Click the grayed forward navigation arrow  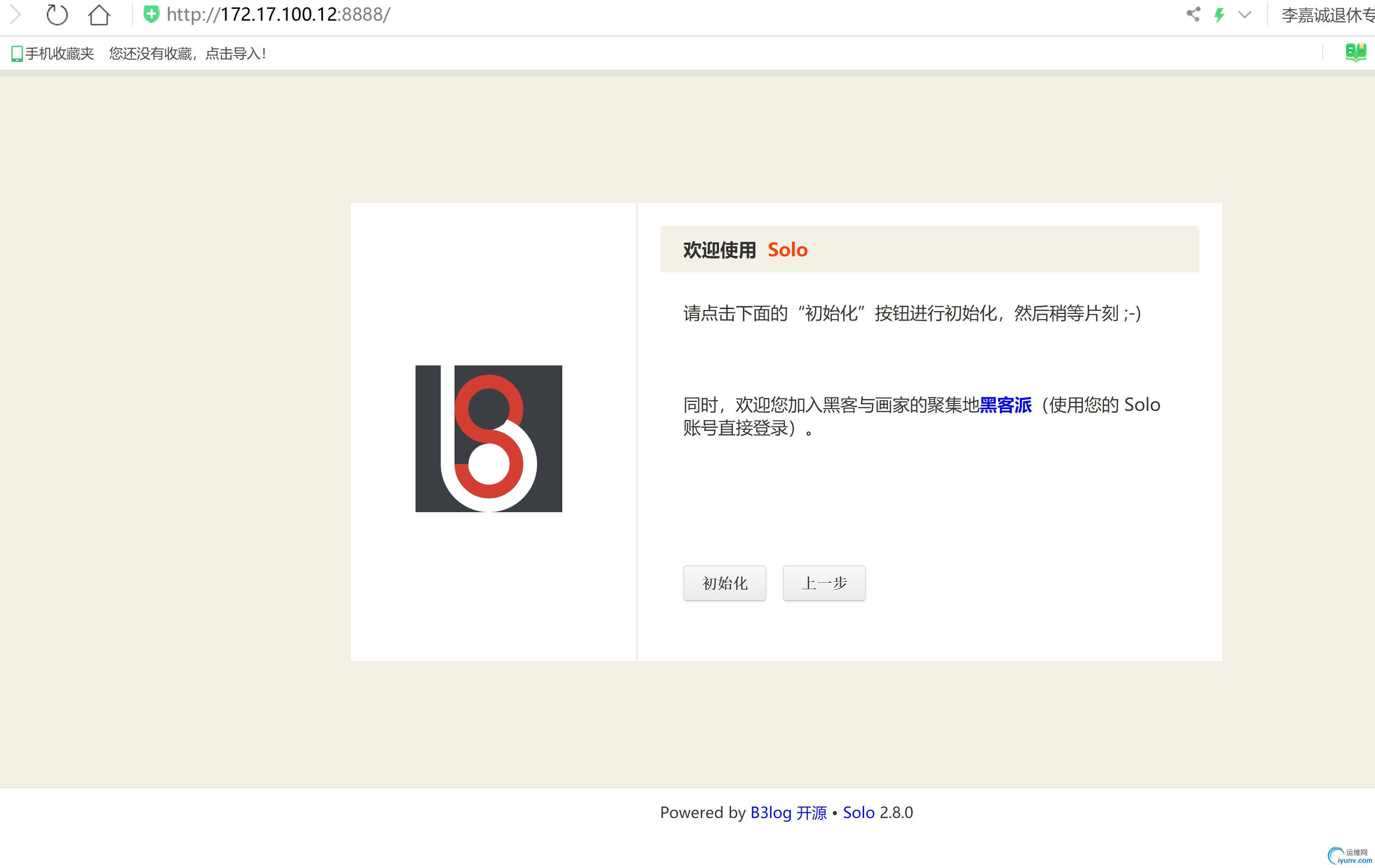pos(15,15)
